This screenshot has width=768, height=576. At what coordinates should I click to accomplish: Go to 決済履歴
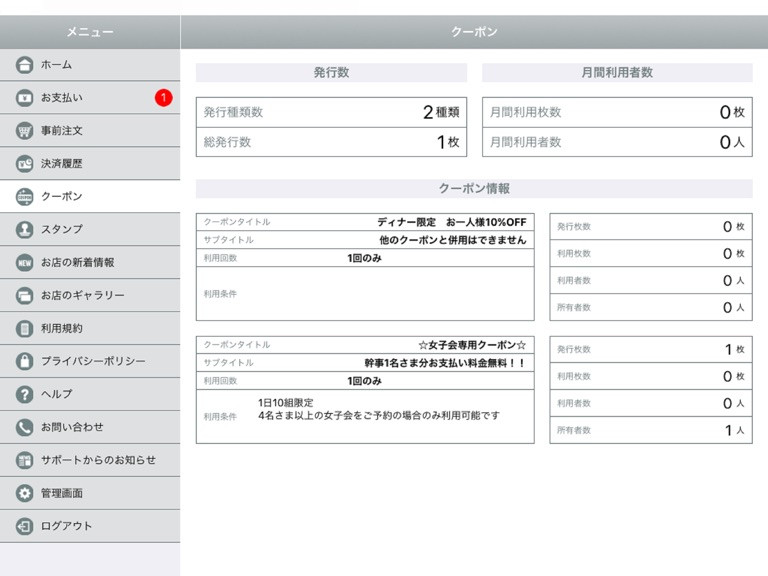[x=90, y=164]
